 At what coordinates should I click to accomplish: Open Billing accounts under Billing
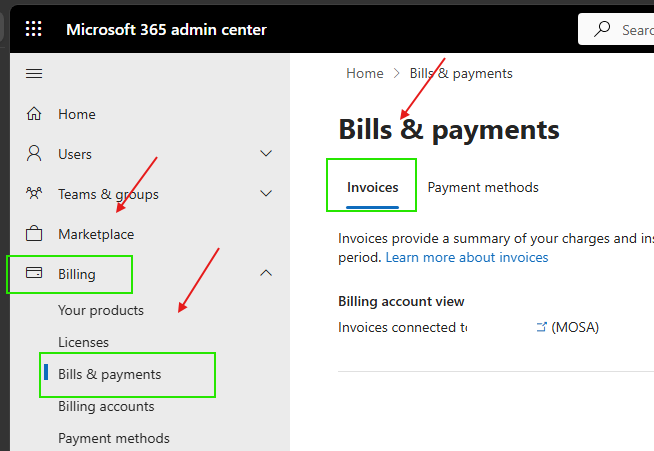coord(106,406)
